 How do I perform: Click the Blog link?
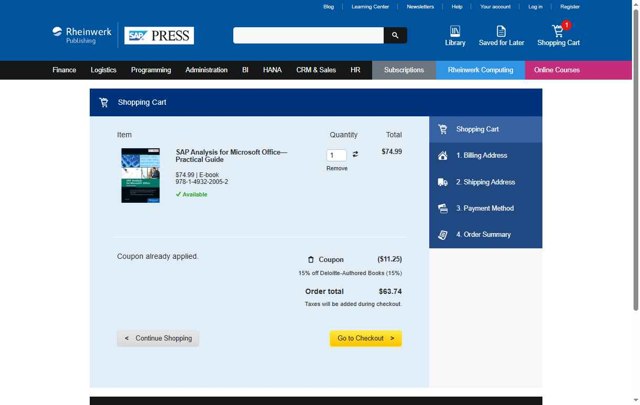(x=329, y=7)
